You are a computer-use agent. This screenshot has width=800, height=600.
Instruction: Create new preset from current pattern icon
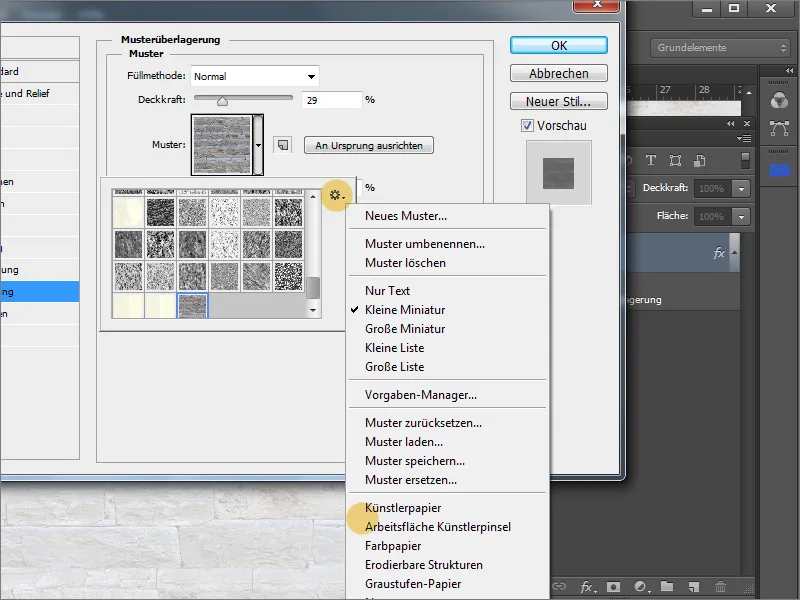pyautogui.click(x=283, y=145)
